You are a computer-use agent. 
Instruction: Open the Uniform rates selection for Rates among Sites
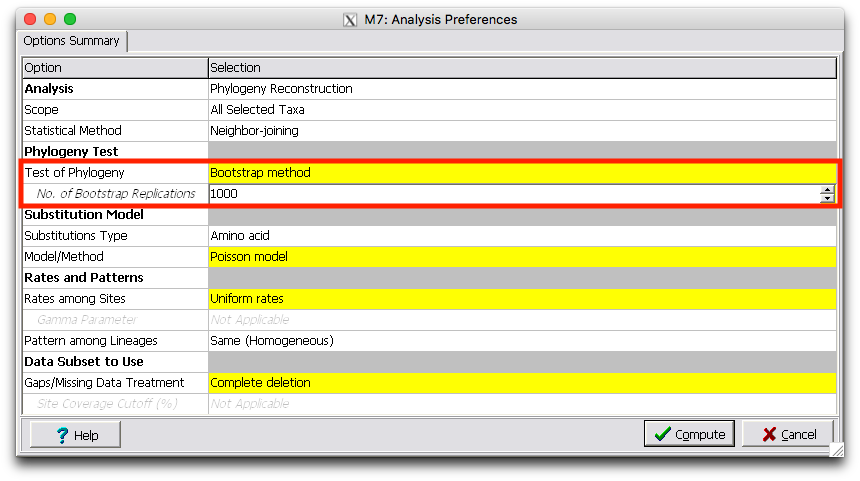[521, 299]
